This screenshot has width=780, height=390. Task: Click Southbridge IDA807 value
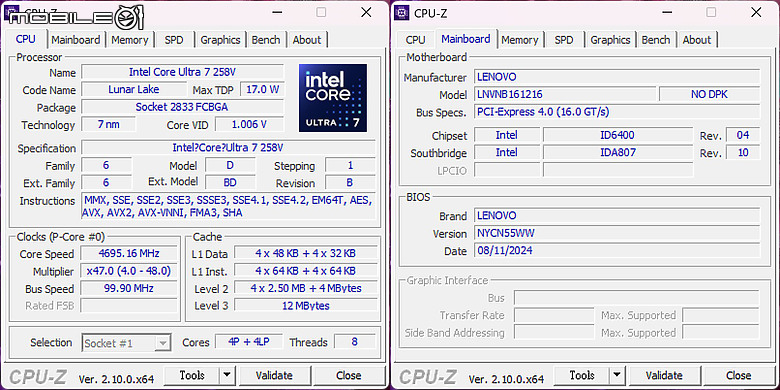(618, 152)
